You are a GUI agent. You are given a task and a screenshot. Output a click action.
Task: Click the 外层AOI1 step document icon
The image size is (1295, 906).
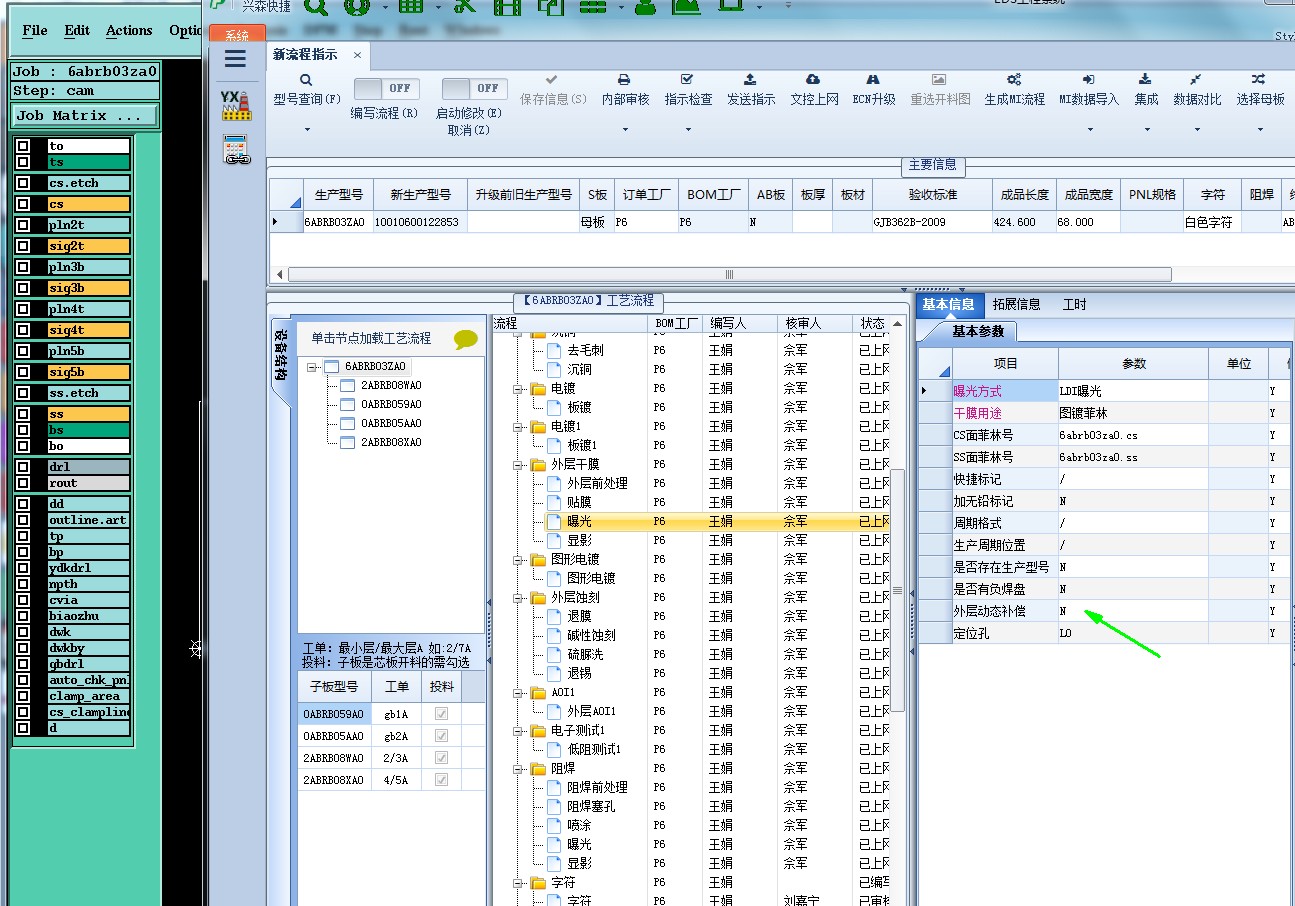(554, 711)
